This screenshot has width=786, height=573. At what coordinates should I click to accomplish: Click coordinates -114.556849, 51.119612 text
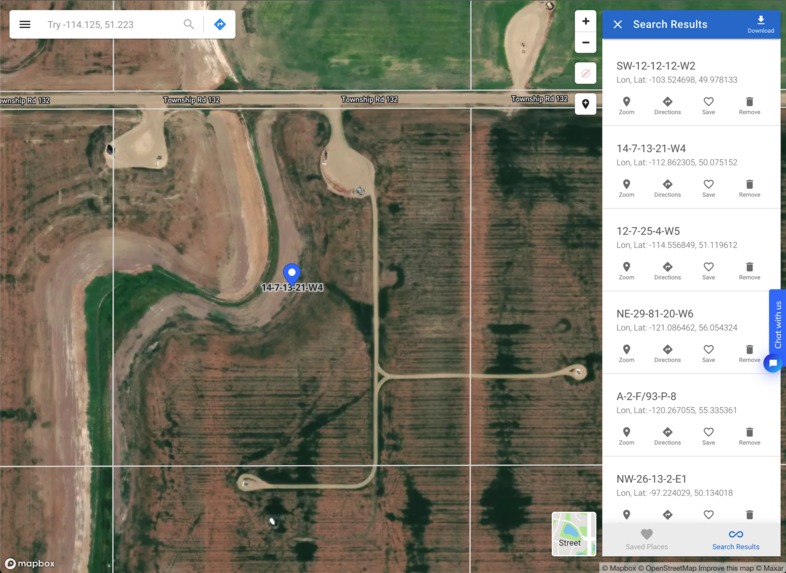click(693, 245)
